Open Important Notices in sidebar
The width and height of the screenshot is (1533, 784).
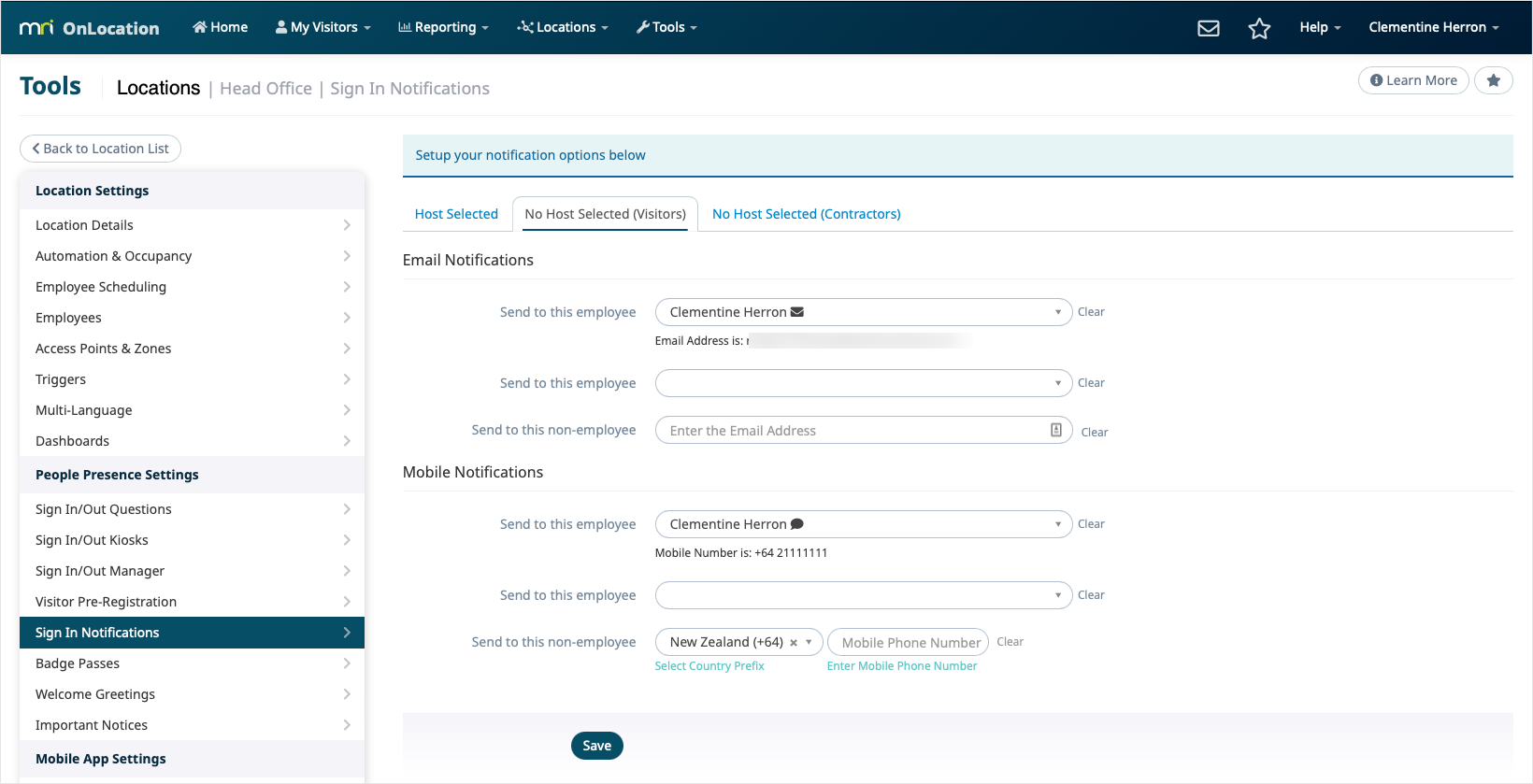(x=192, y=725)
